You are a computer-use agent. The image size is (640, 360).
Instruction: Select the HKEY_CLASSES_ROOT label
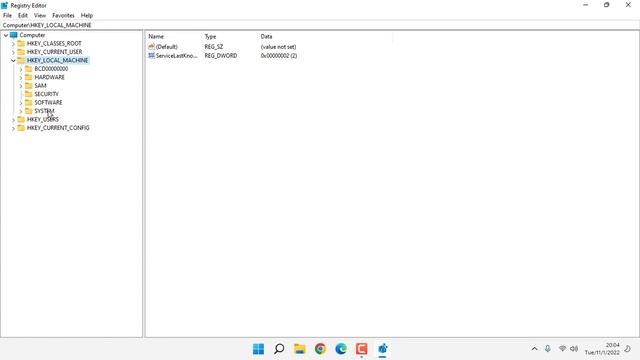54,43
